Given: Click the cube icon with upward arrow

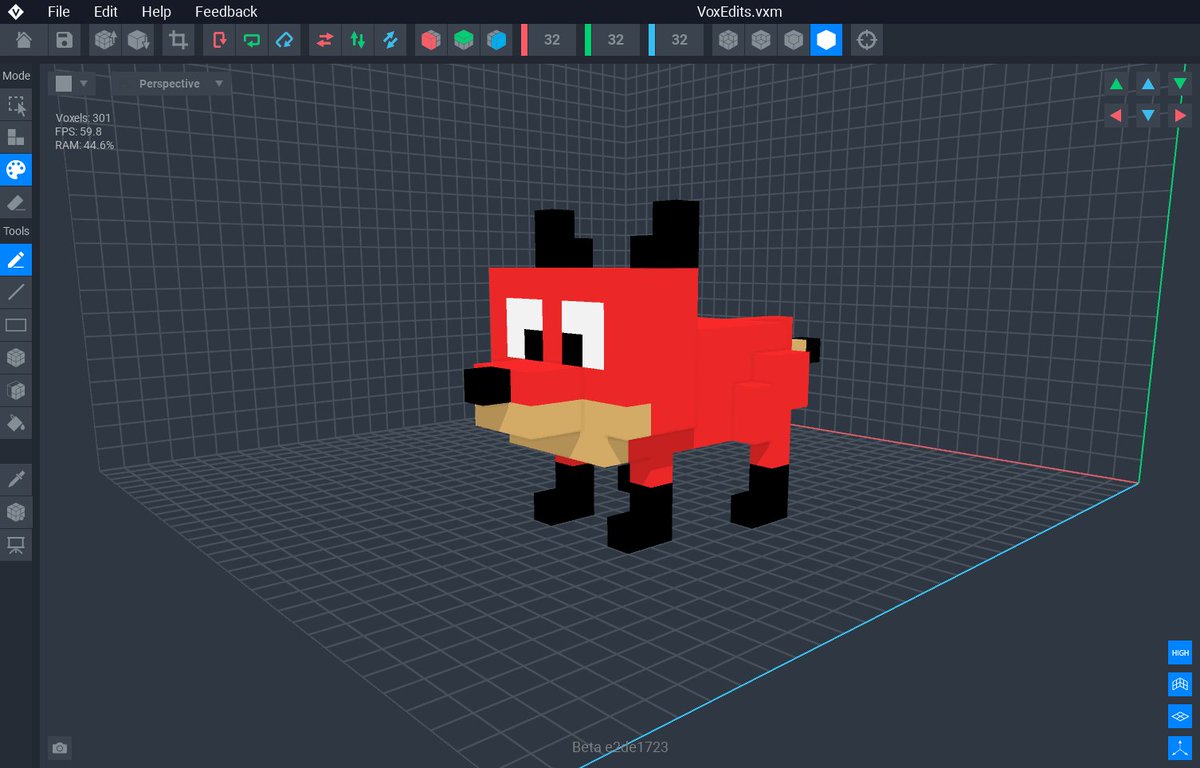Looking at the screenshot, I should 105,41.
